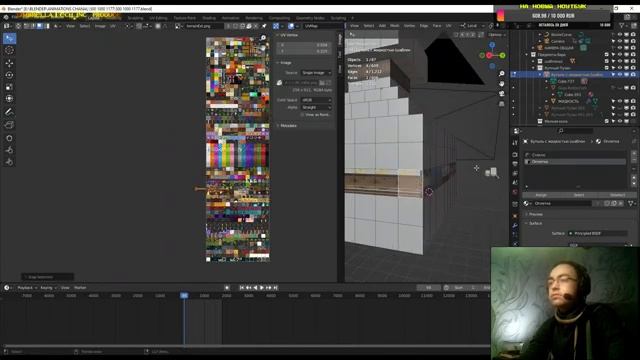Click the zoom magnifier in the UV editor
This screenshot has height=360, width=640.
(x=263, y=38)
